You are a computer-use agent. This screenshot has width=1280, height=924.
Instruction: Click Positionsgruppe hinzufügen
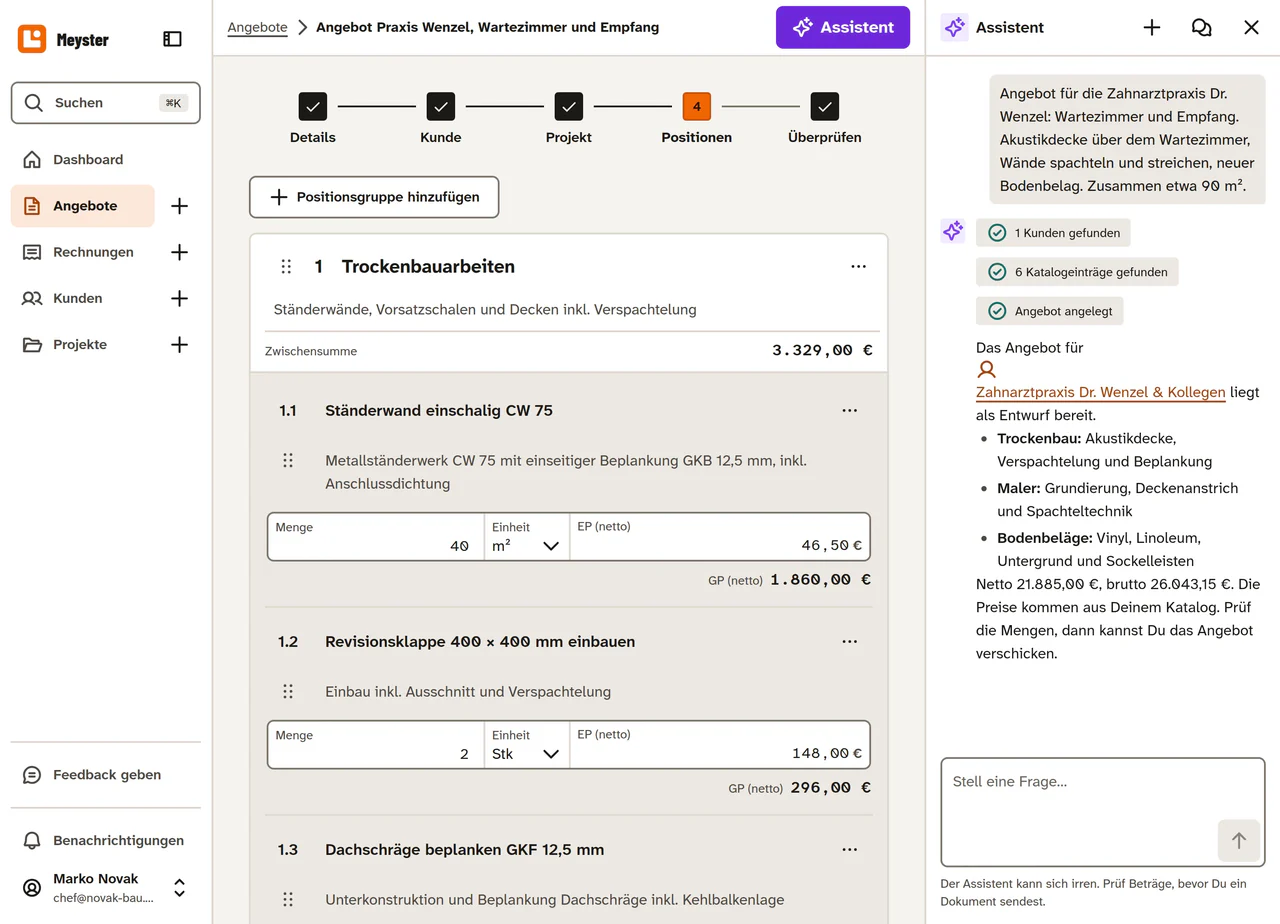pyautogui.click(x=374, y=197)
